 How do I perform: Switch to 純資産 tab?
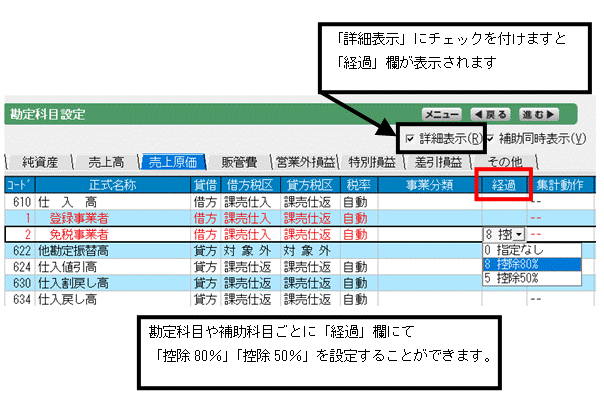coord(40,162)
